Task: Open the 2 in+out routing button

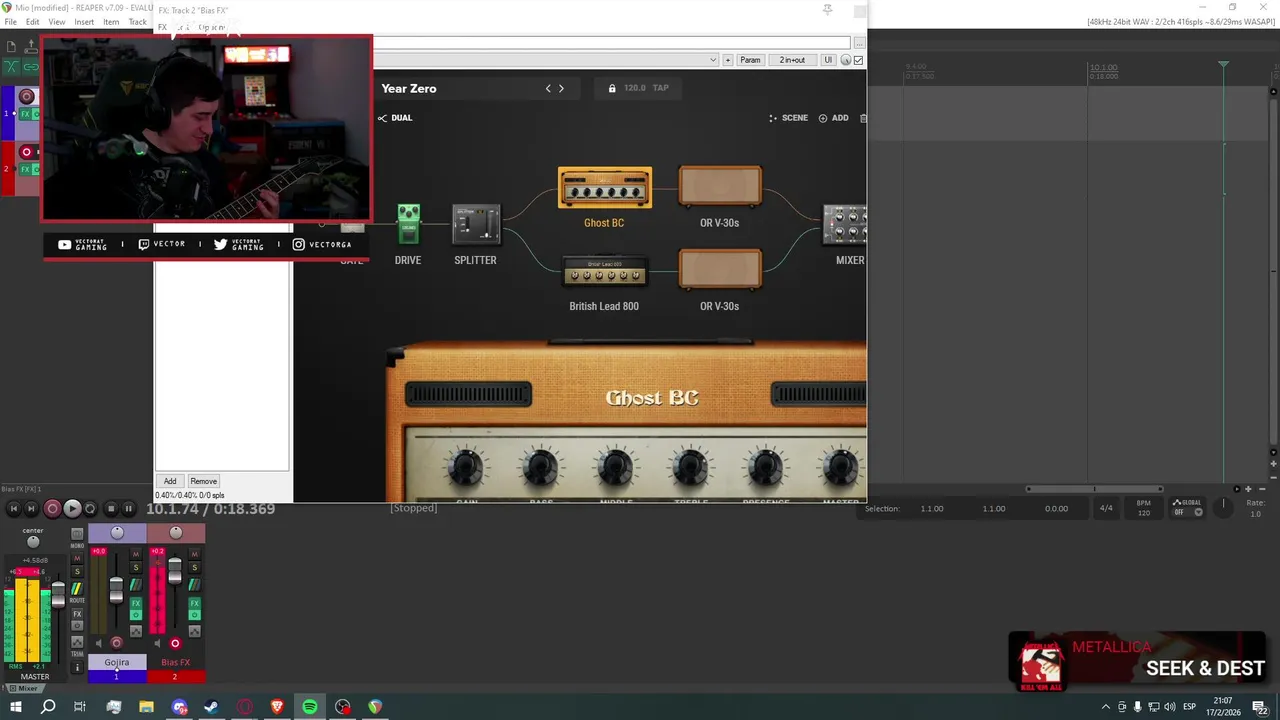Action: (792, 60)
